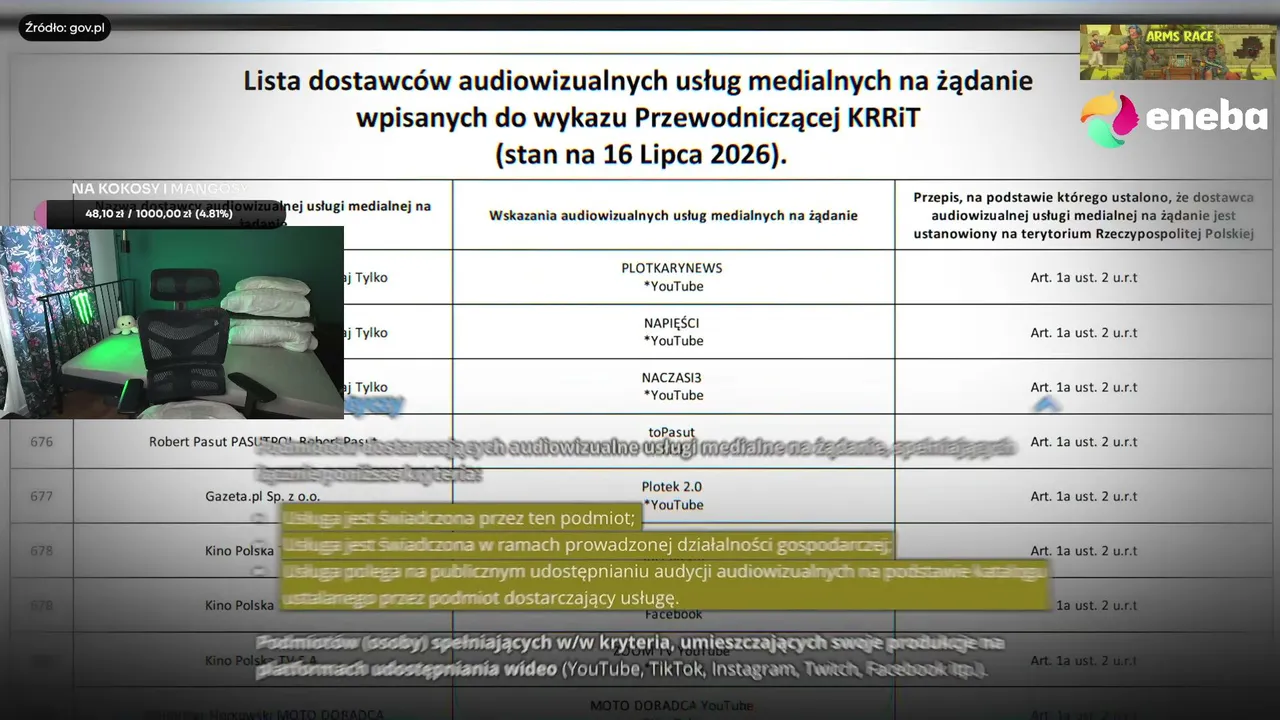Click the 'NA KOKOSY I MANGOSY' goal title
This screenshot has width=1280, height=720.
(x=159, y=188)
